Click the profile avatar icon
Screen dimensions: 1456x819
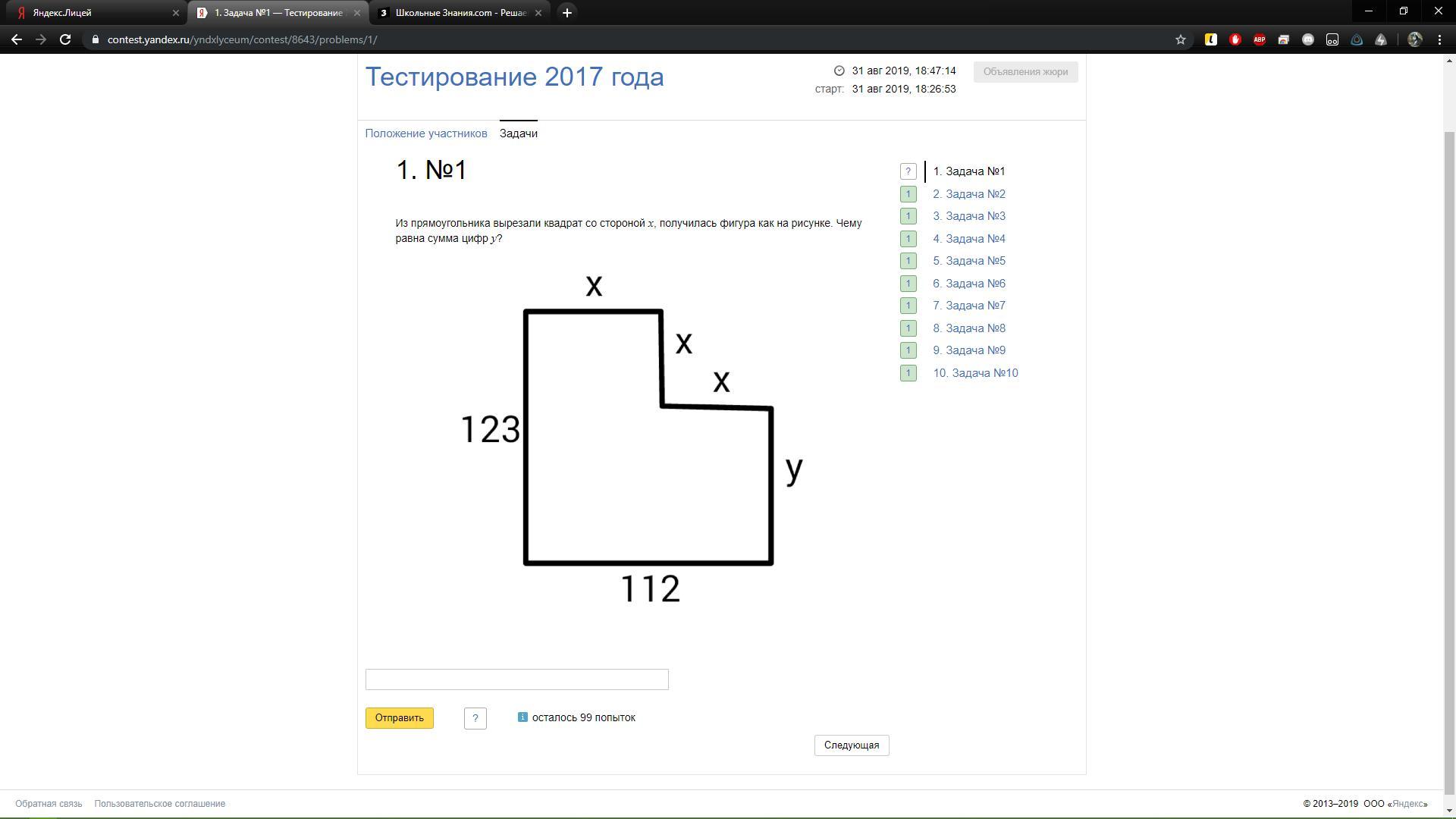[x=1414, y=39]
